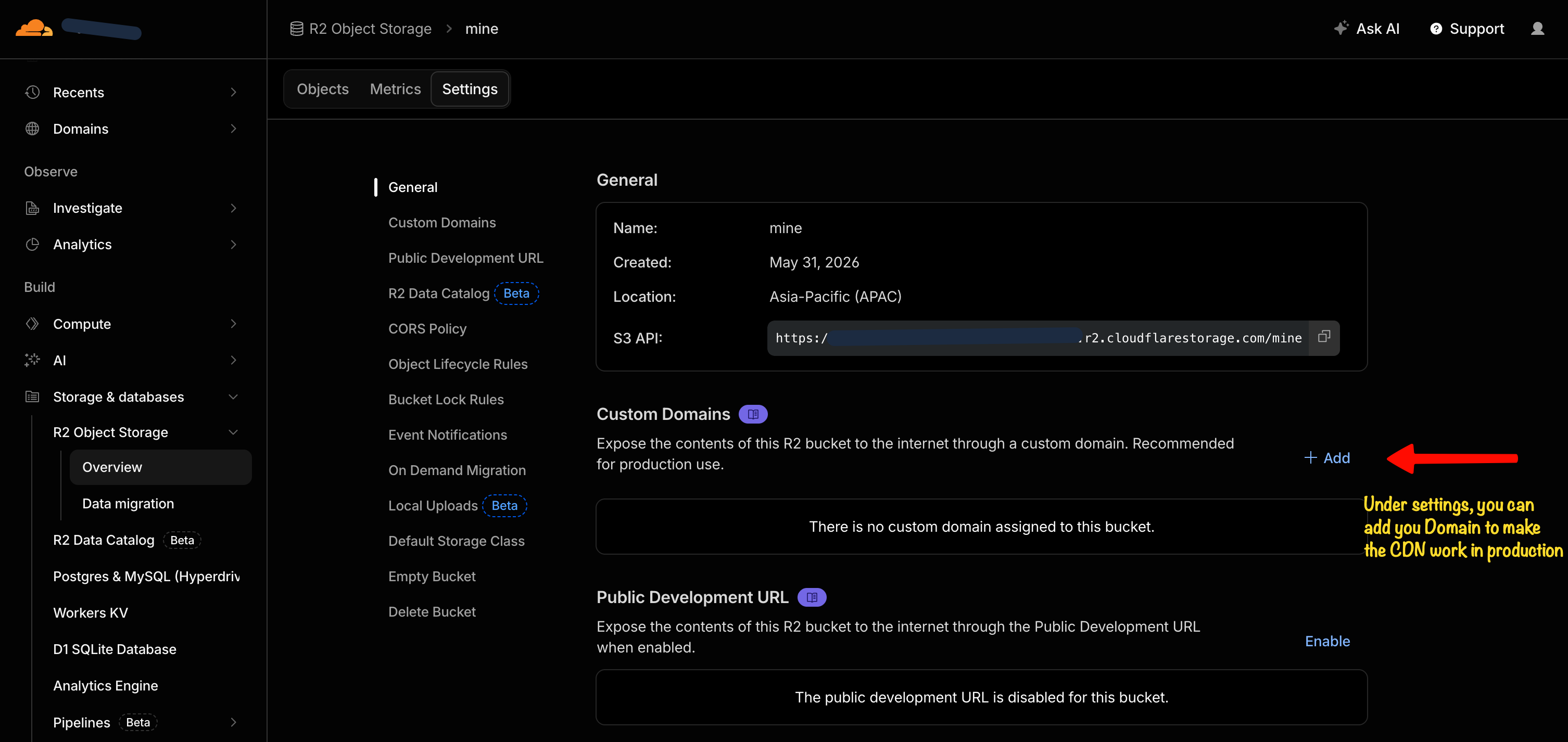The width and height of the screenshot is (1568, 742).
Task: Open R2 Data Catalog in sidebar
Action: coord(104,540)
